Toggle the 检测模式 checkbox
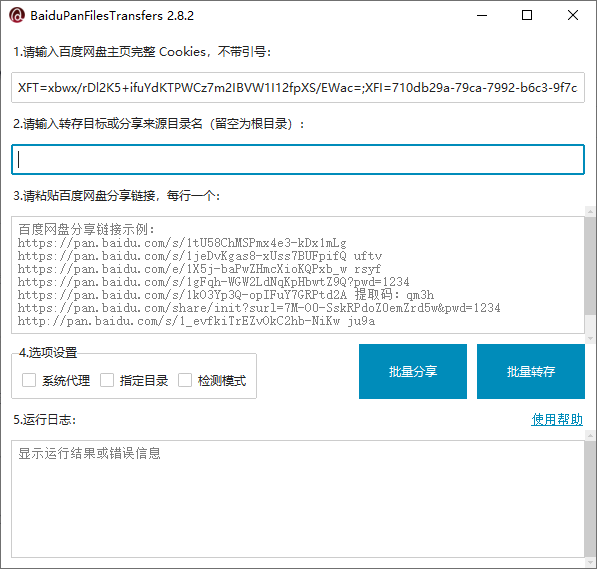The height and width of the screenshot is (569, 597). click(x=185, y=380)
